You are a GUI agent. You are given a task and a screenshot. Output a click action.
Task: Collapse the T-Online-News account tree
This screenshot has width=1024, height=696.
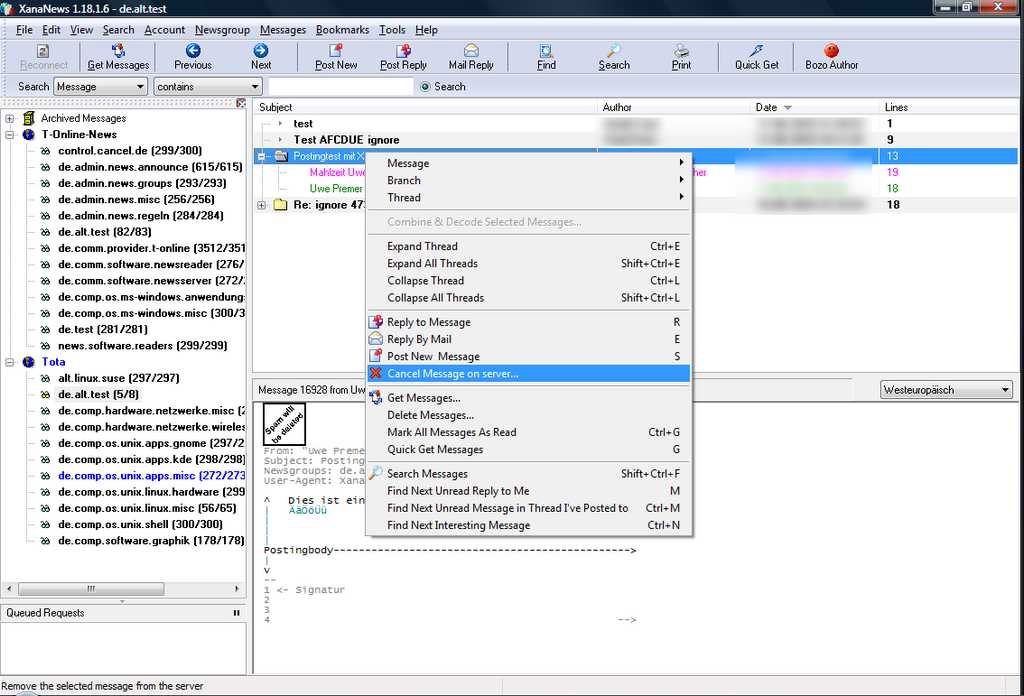(x=10, y=135)
